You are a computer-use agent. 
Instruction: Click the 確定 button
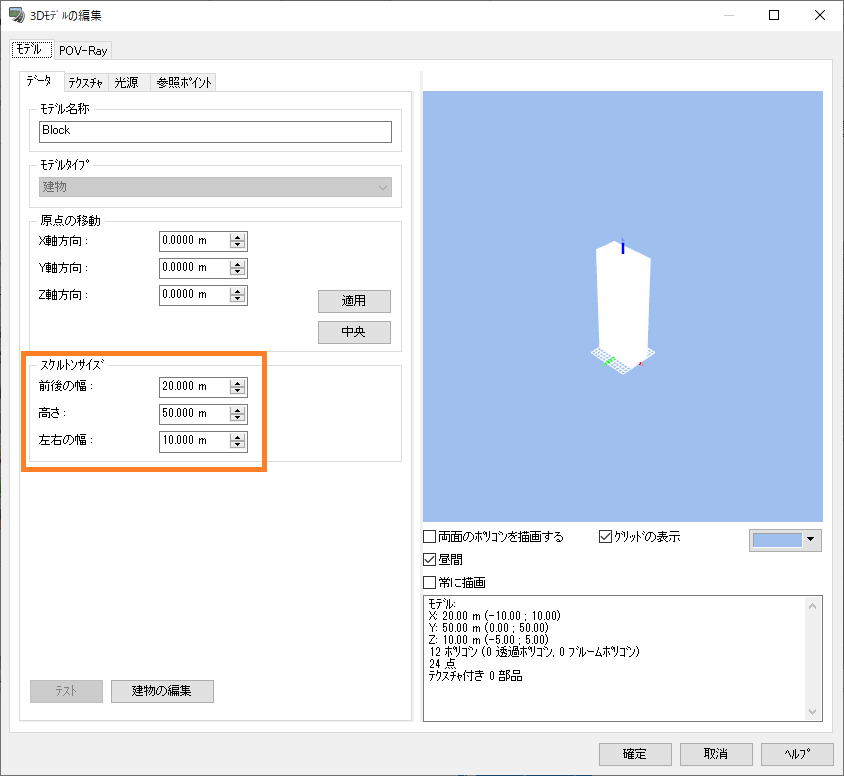click(635, 754)
